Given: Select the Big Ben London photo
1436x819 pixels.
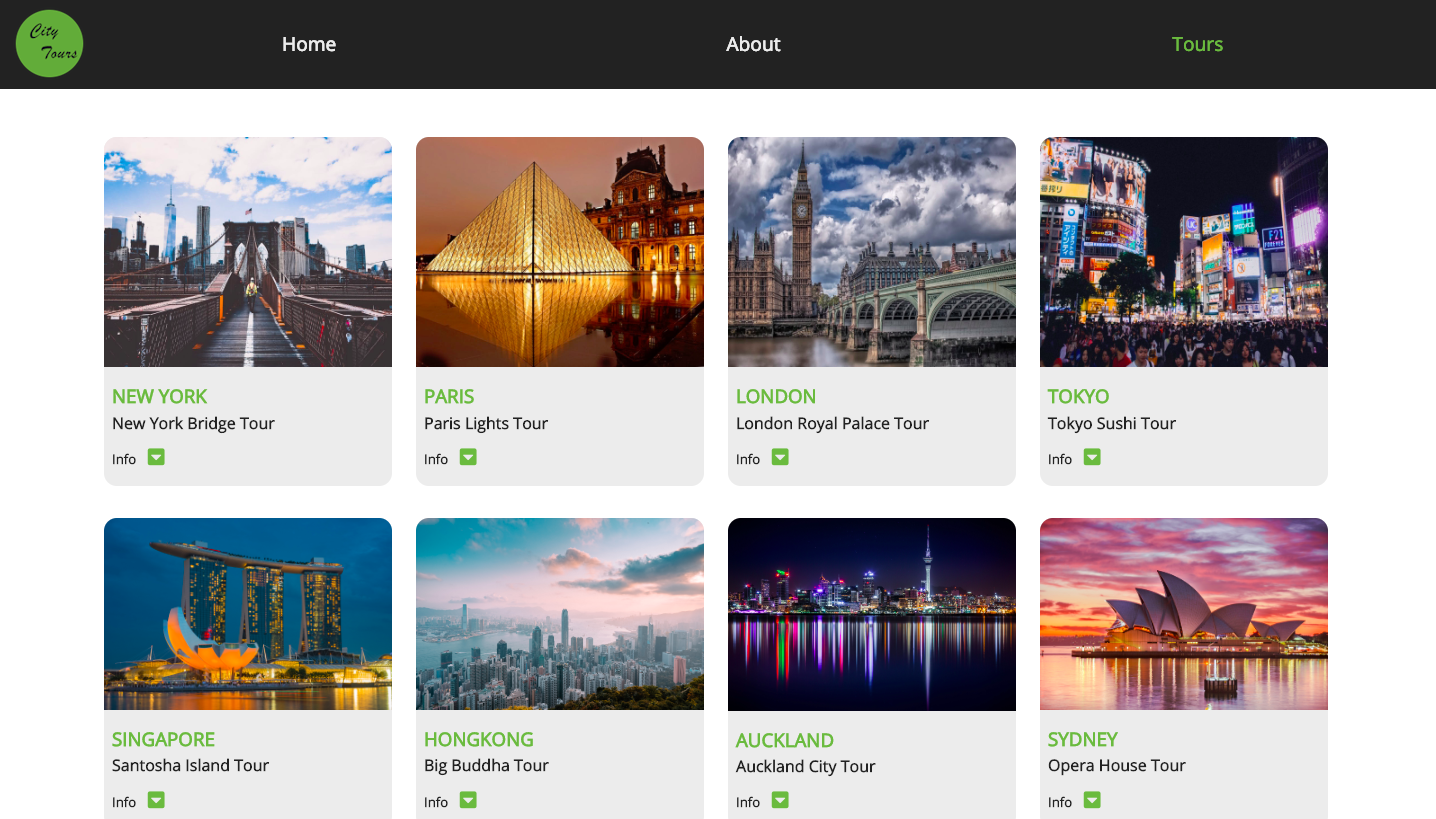Looking at the screenshot, I should click(872, 252).
